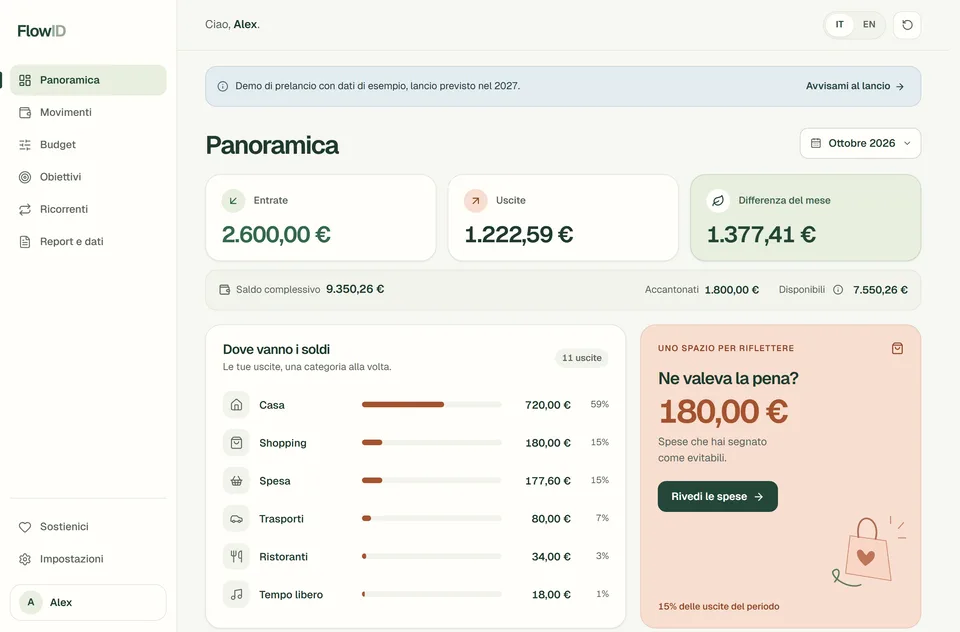
Task: Click the Trasporti spending progress bar
Action: tap(432, 519)
